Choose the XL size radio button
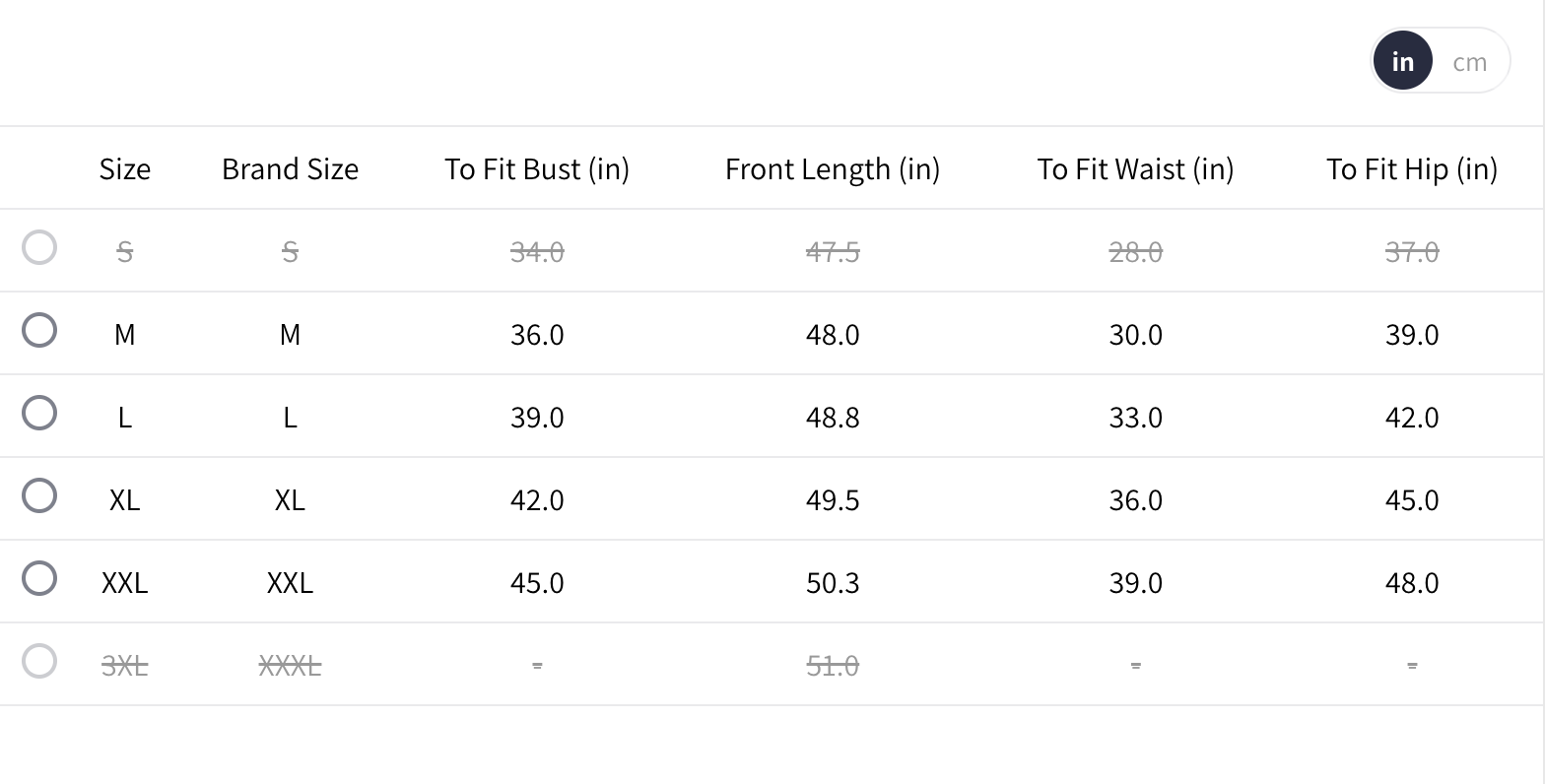The height and width of the screenshot is (784, 1545). tap(39, 496)
